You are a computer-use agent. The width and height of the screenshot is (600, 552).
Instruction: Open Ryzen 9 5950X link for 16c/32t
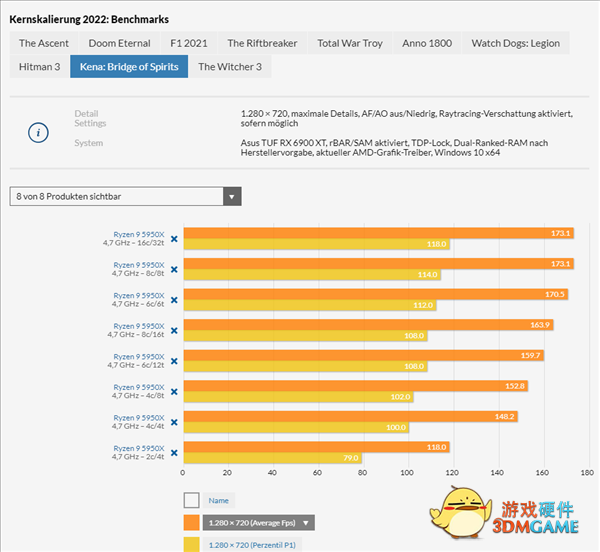point(139,234)
